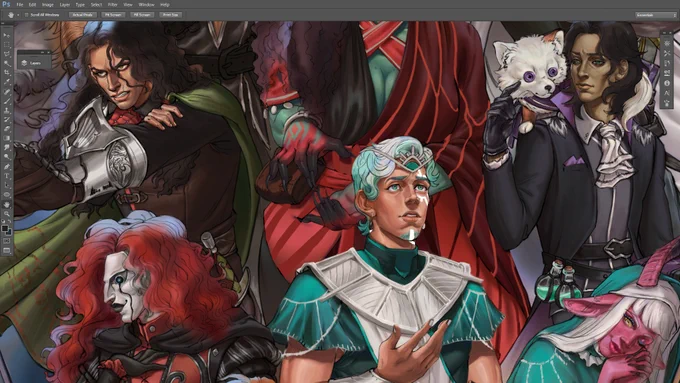The image size is (680, 383).
Task: Click the Fill Screen button
Action: tap(142, 15)
